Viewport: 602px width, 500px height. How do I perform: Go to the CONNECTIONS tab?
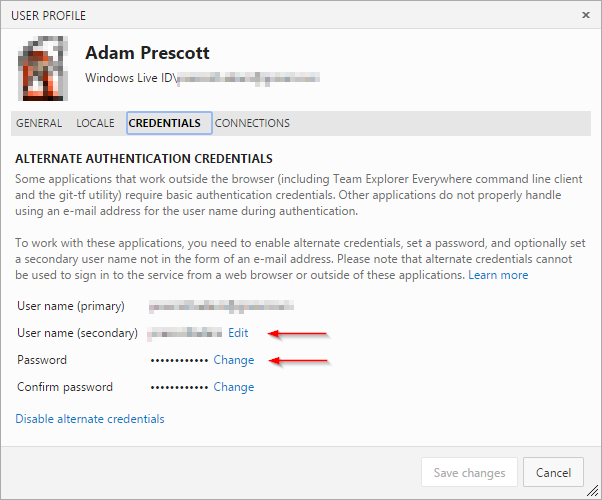click(x=253, y=124)
